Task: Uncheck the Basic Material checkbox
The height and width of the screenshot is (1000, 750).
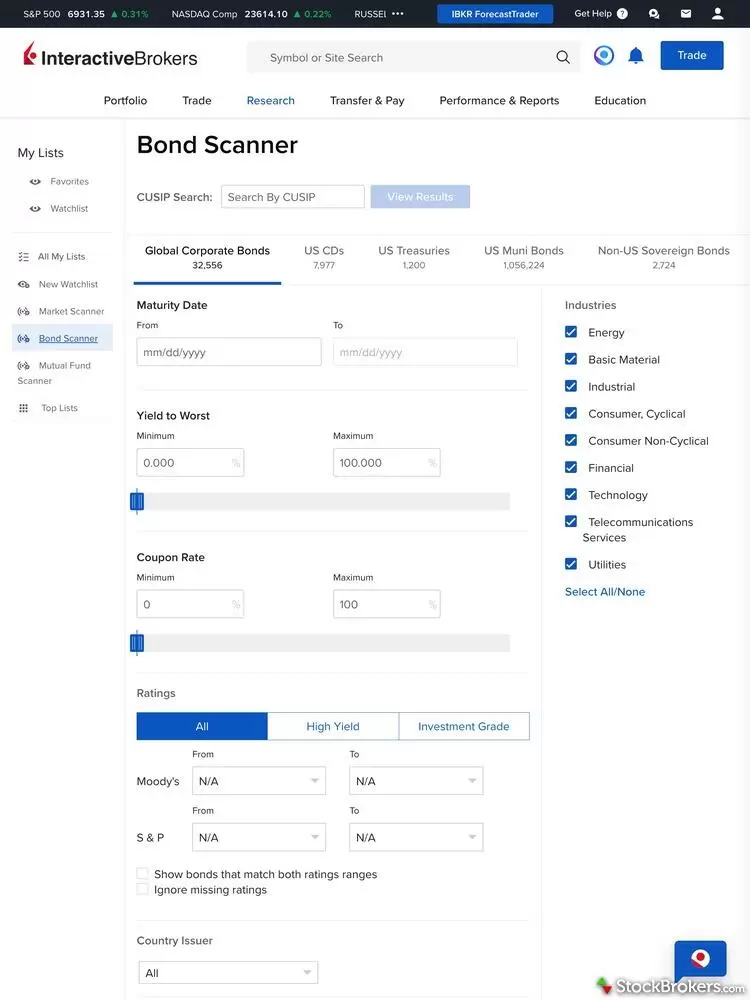Action: tap(571, 359)
